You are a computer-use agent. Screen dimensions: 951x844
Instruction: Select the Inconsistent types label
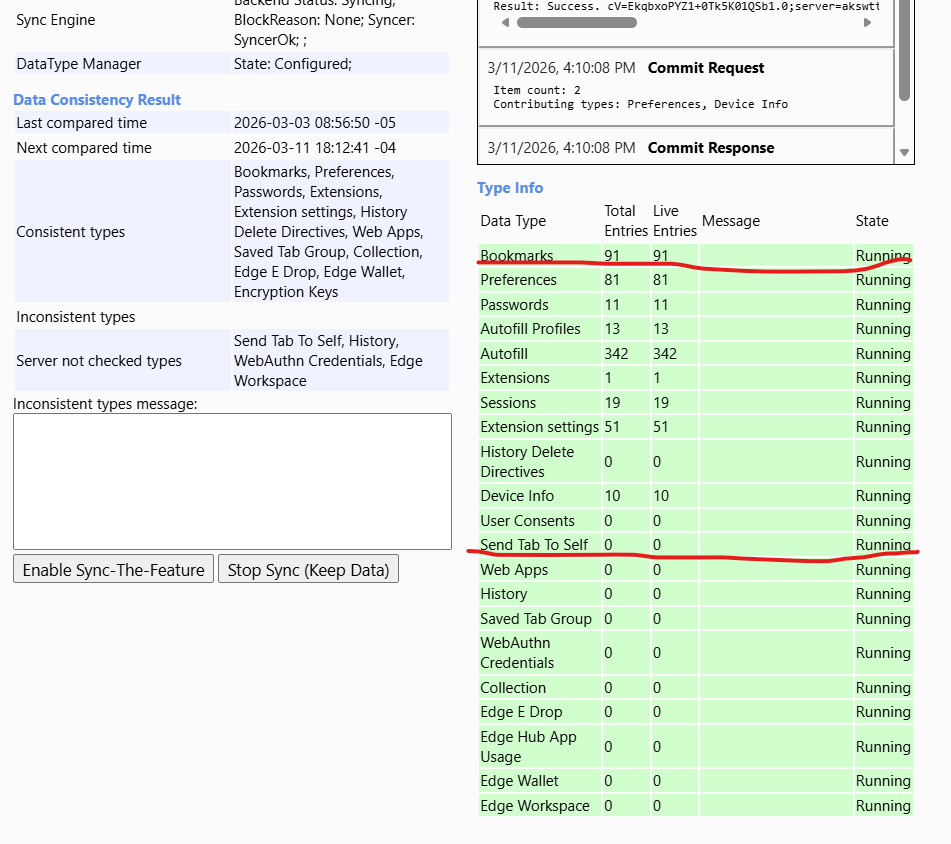[x=76, y=316]
